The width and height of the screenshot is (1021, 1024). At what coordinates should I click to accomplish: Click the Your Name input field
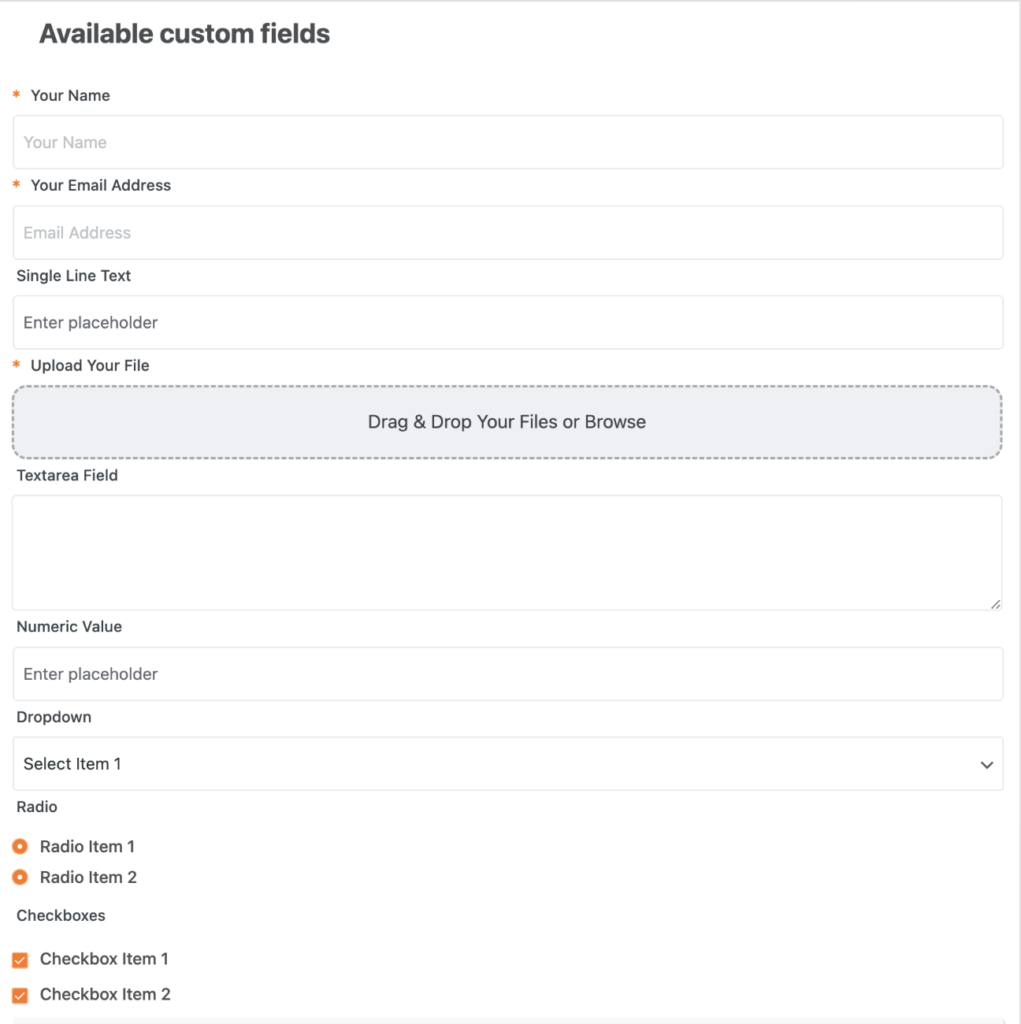pos(507,142)
